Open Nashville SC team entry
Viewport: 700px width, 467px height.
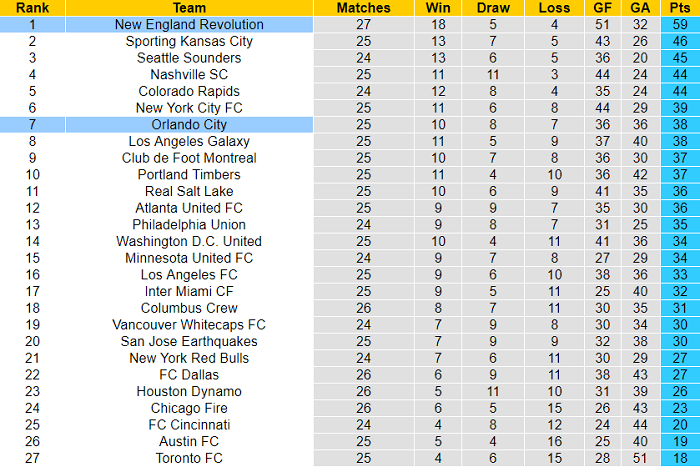[x=189, y=75]
